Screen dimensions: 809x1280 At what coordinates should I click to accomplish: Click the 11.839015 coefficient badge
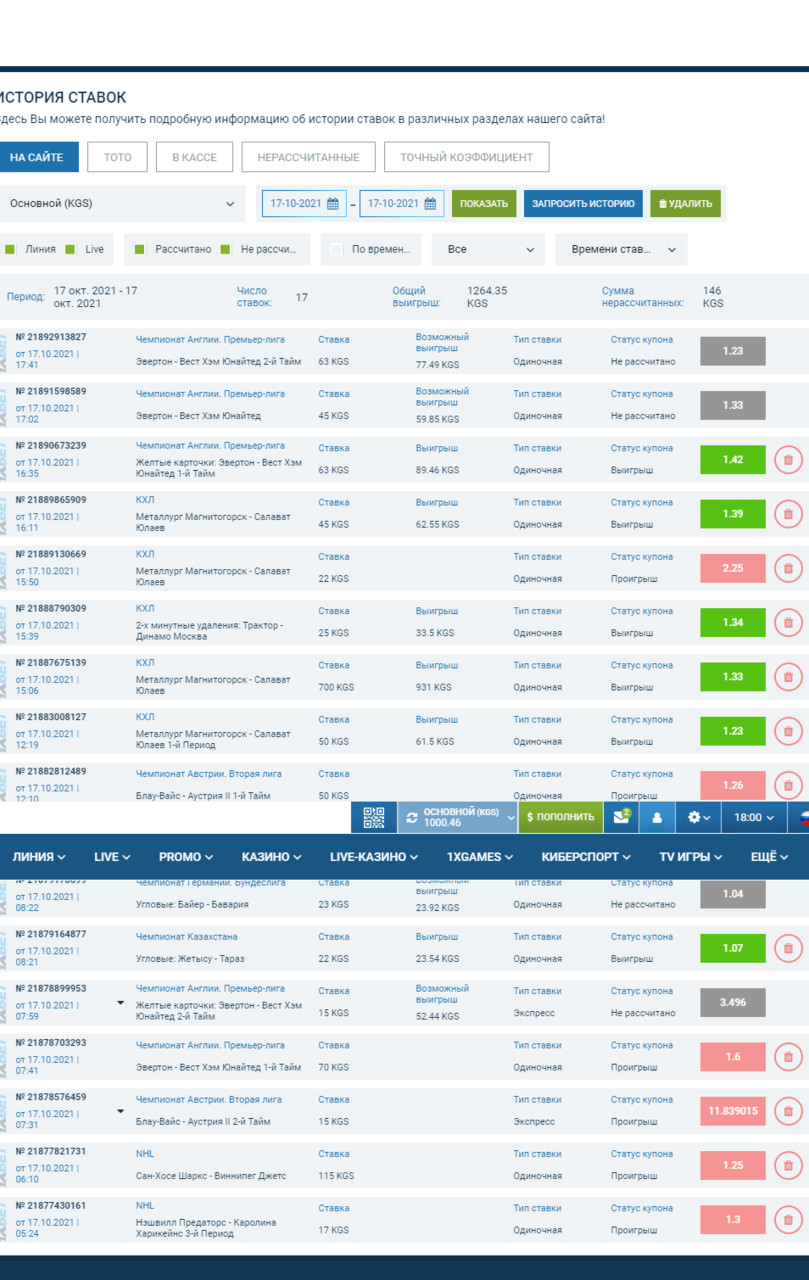(x=733, y=1111)
